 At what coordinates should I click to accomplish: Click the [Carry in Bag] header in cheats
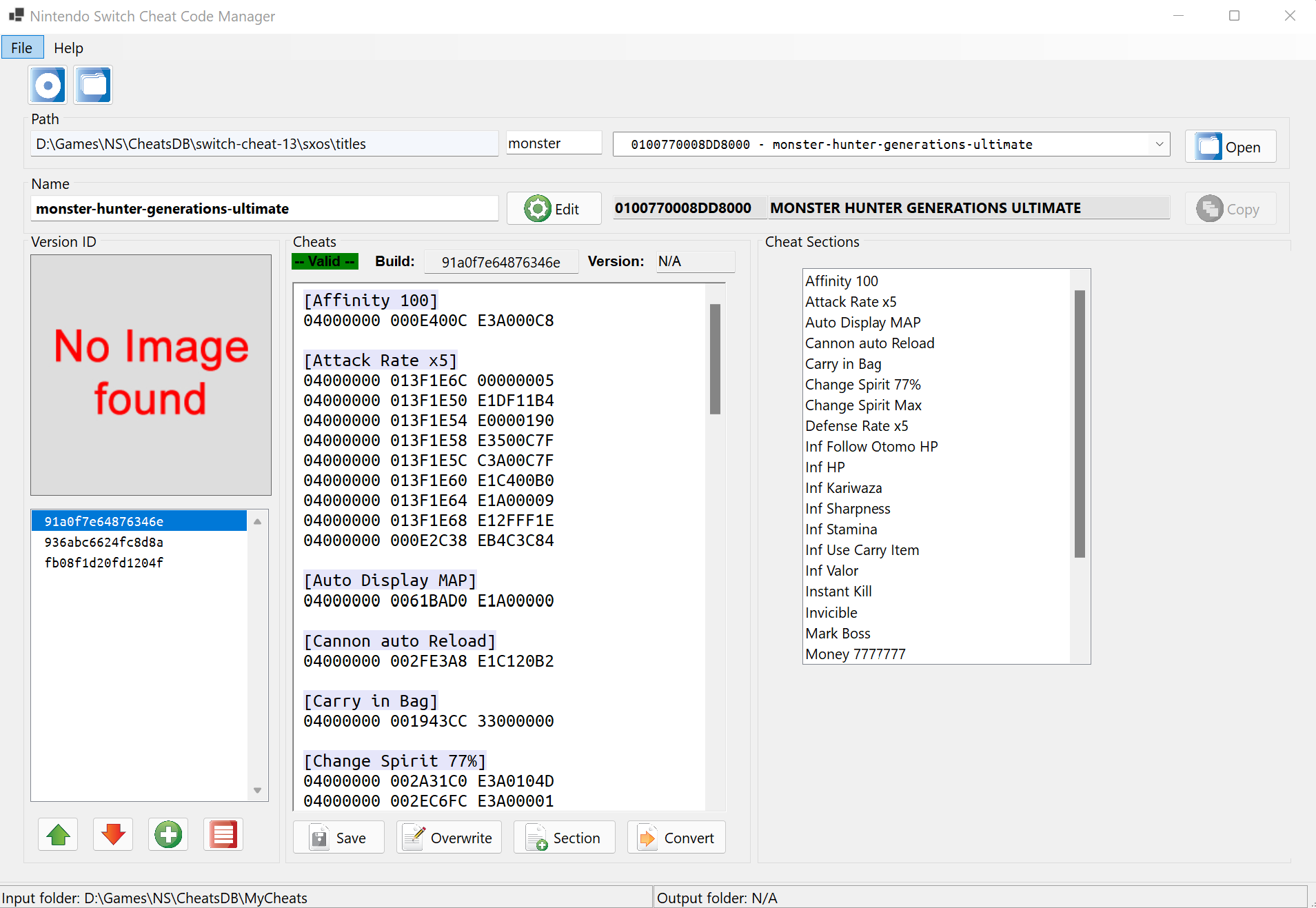tap(371, 700)
